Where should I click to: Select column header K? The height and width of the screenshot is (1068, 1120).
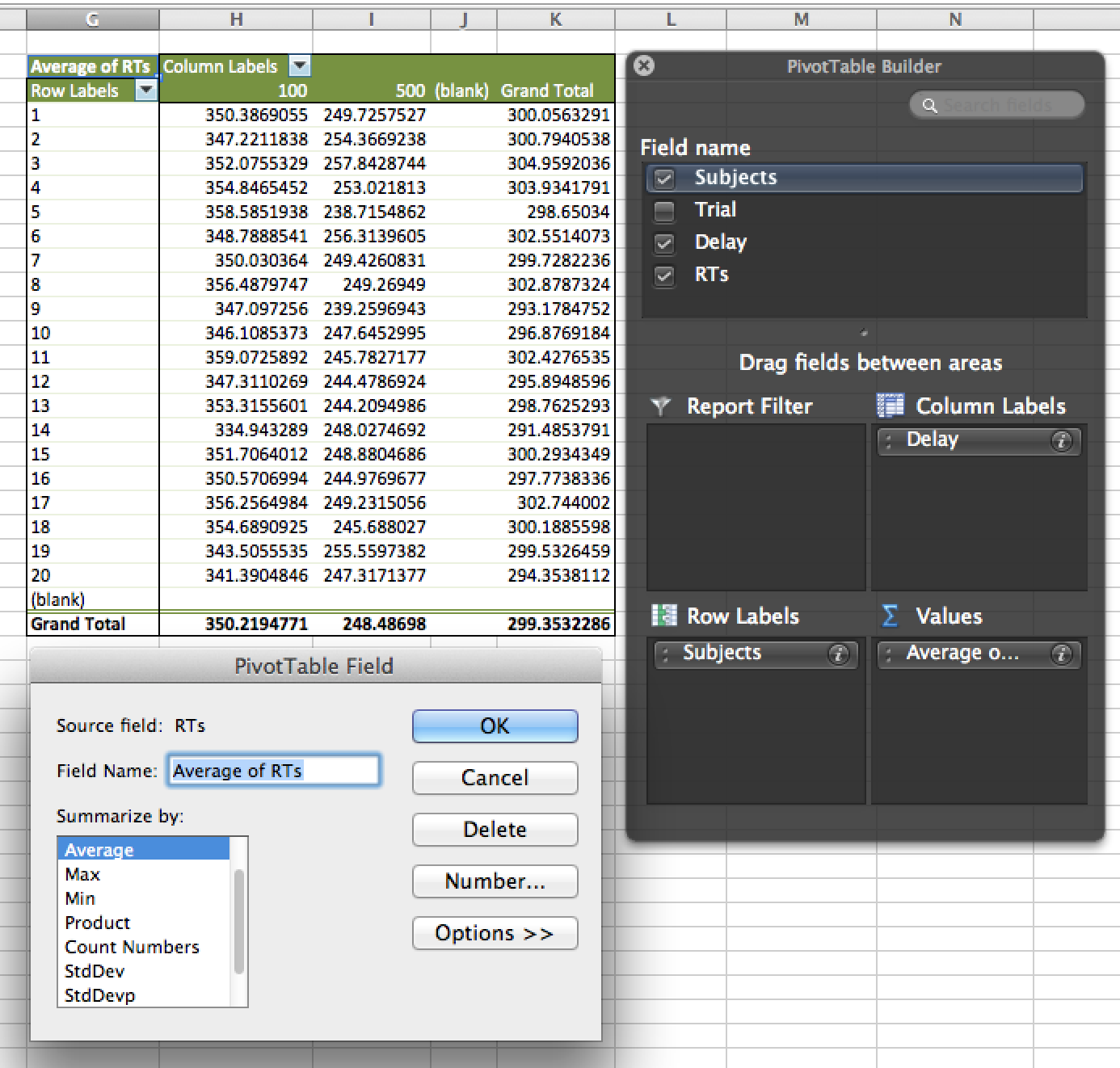point(556,19)
